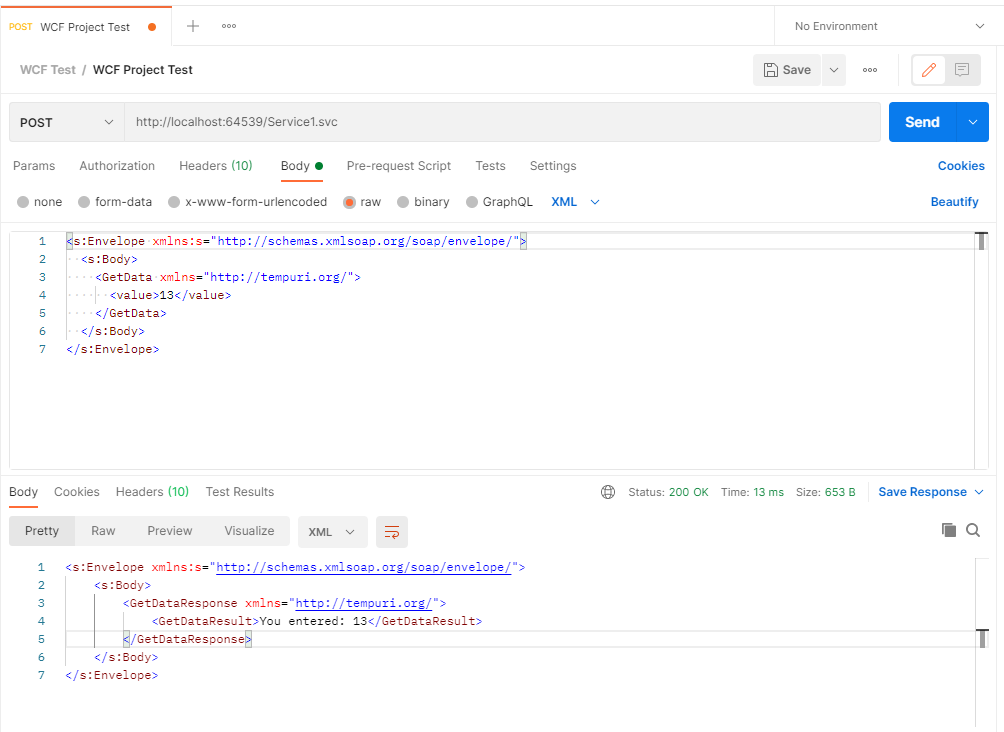Open the comments icon
Screen dimensions: 1004x732
(962, 70)
